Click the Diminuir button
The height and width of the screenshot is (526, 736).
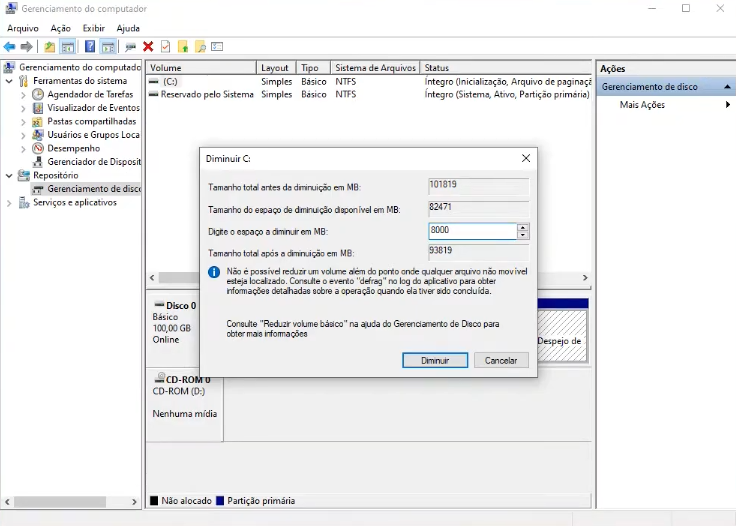435,360
